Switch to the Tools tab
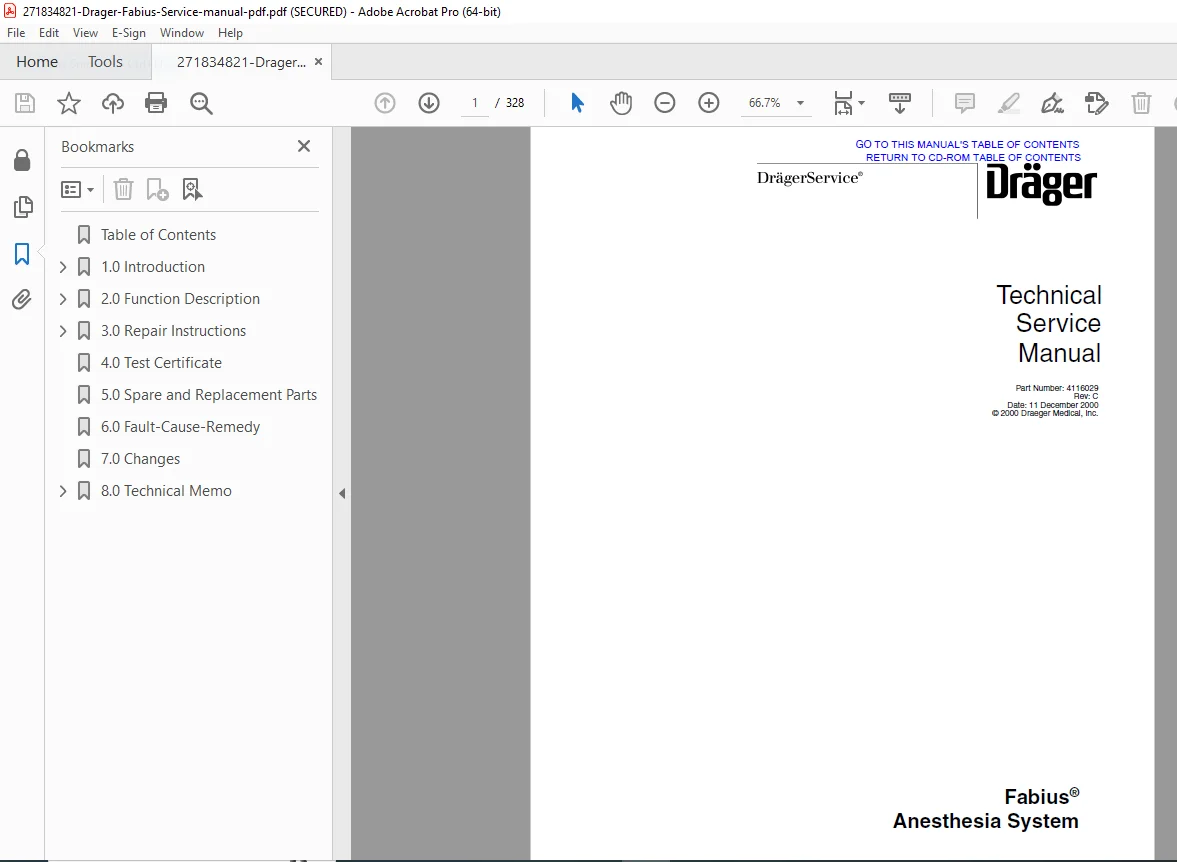Image resolution: width=1177 pixels, height=862 pixels. pos(105,62)
